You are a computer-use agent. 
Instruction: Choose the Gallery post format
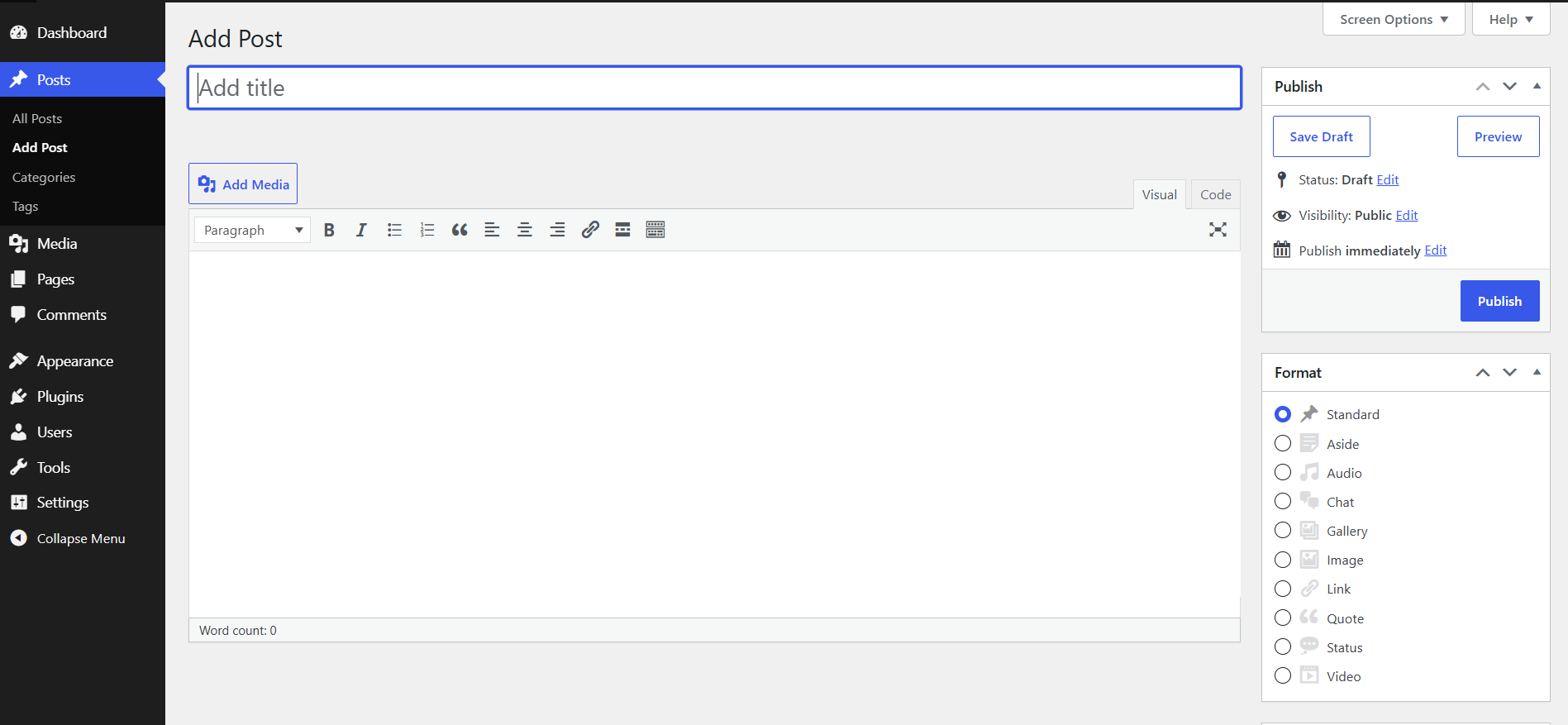[x=1283, y=531]
